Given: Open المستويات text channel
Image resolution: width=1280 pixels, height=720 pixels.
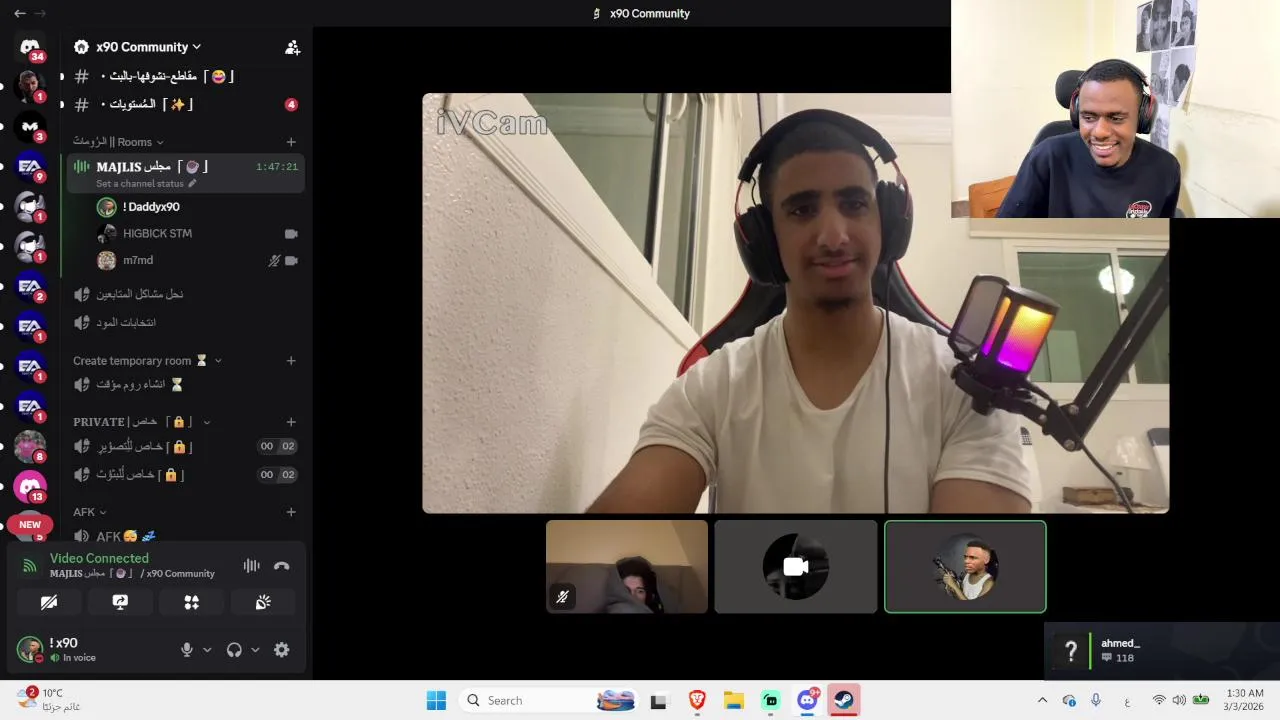Looking at the screenshot, I should (185, 104).
